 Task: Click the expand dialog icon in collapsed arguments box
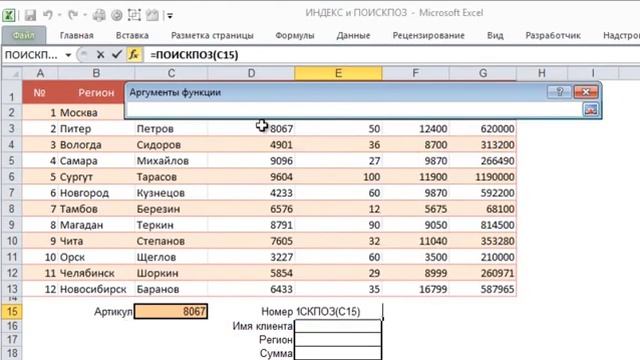tap(591, 109)
